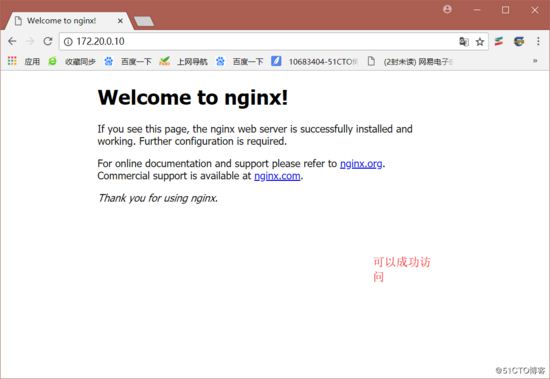Open the blue-yellow globe extension icon
This screenshot has width=550, height=379.
click(x=519, y=41)
